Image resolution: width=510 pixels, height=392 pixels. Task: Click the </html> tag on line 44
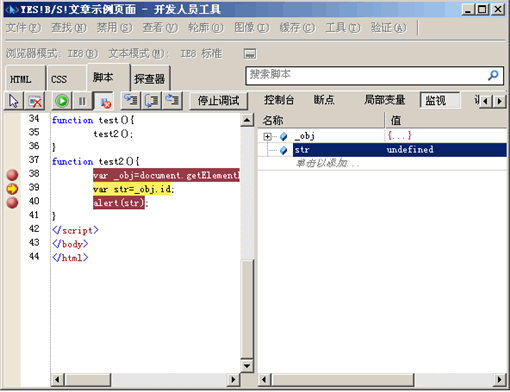[x=70, y=258]
